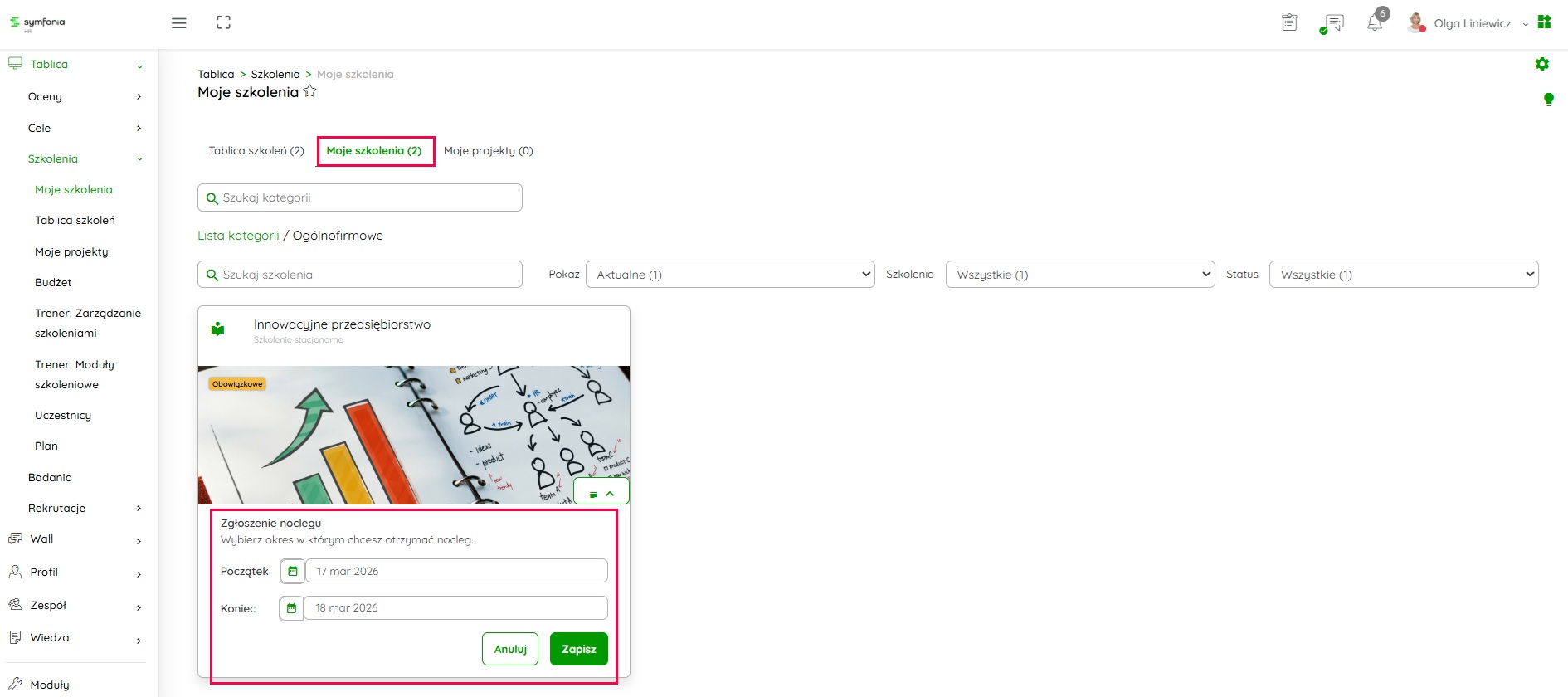Click the Szukaj szkolenia search field
Viewport: 1568px width, 697px height.
(x=360, y=275)
